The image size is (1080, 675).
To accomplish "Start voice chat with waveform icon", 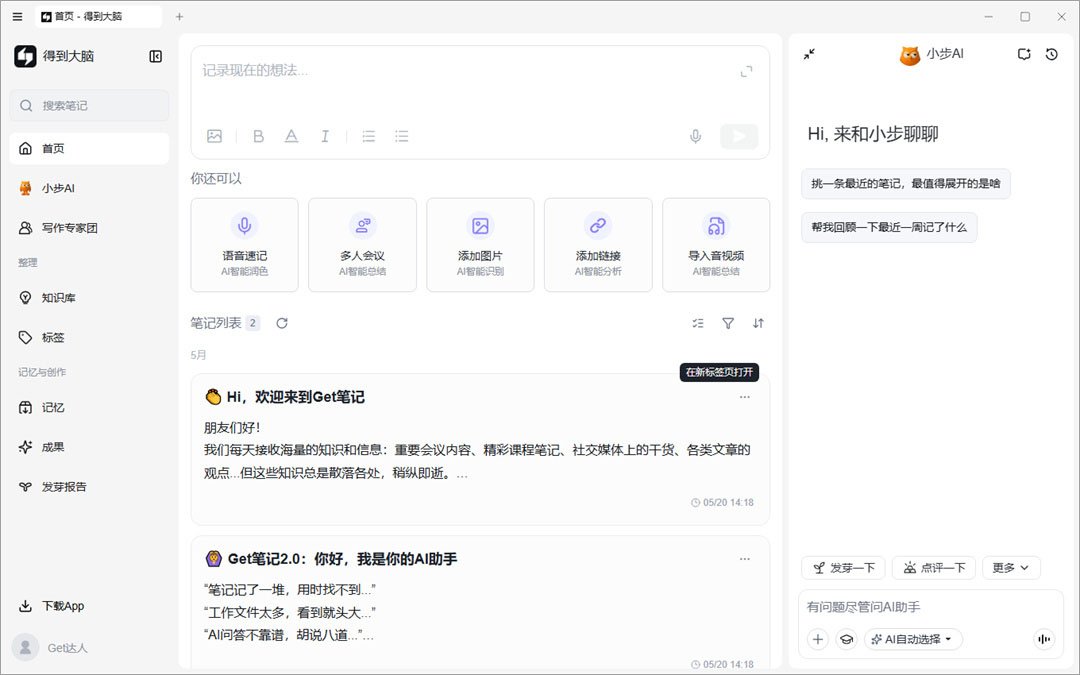I will 1044,639.
